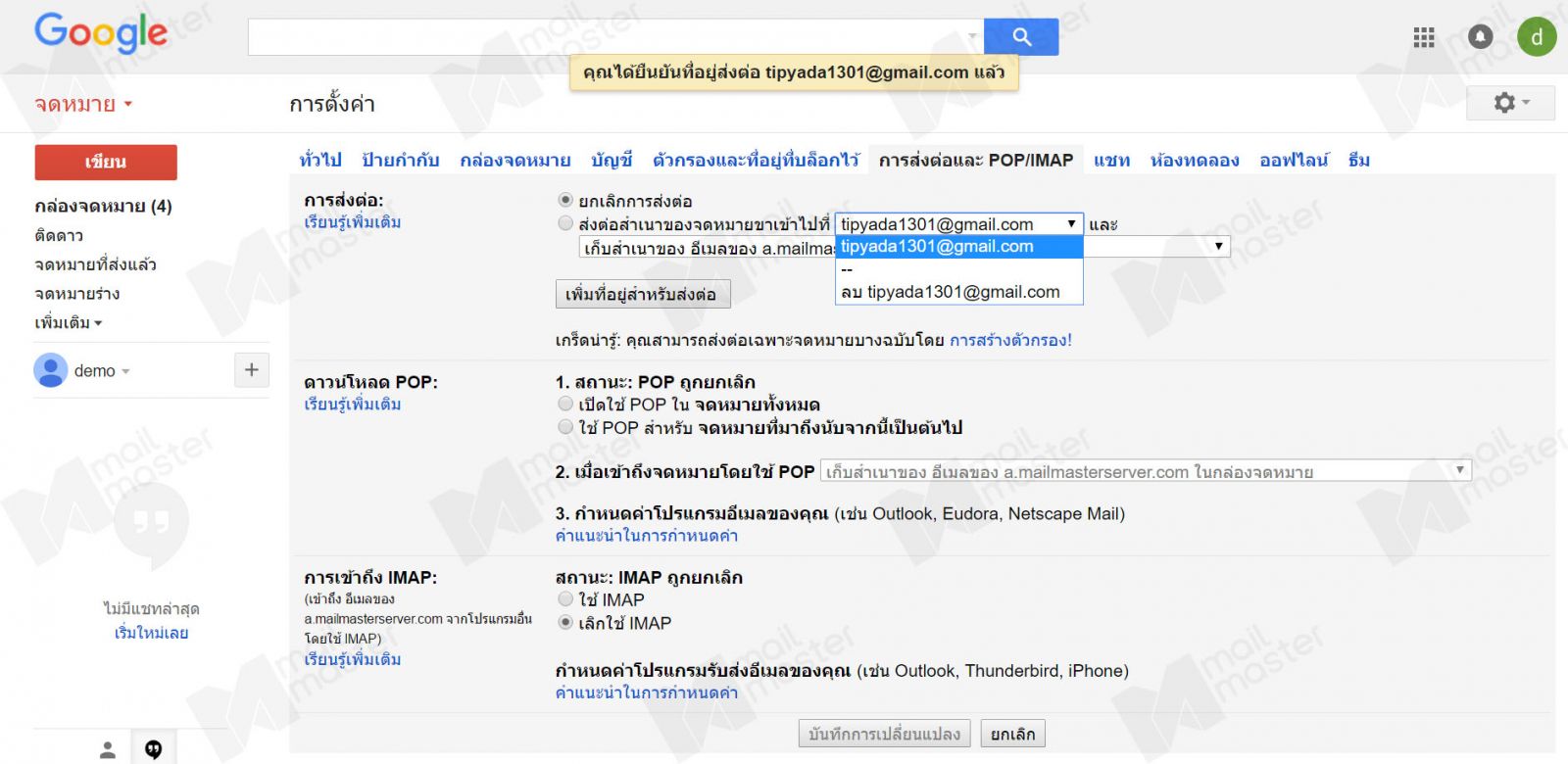Viewport: 1568px width, 764px height.
Task: Open the notifications bell
Action: click(1481, 37)
